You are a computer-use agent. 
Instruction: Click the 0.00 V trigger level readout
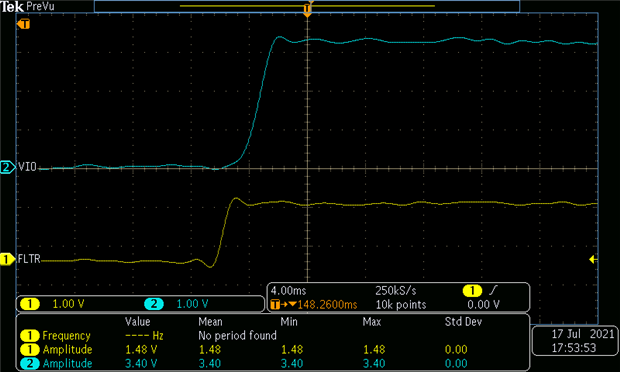(x=483, y=304)
